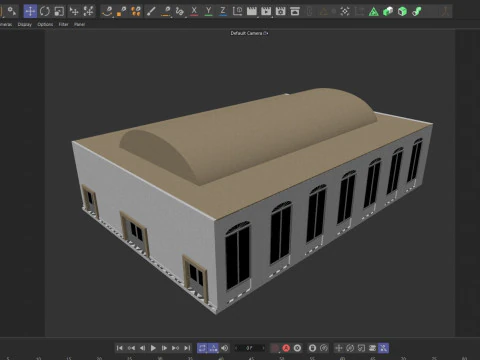The width and height of the screenshot is (480, 360).
Task: Toggle Z axis lock
Action: [223, 11]
